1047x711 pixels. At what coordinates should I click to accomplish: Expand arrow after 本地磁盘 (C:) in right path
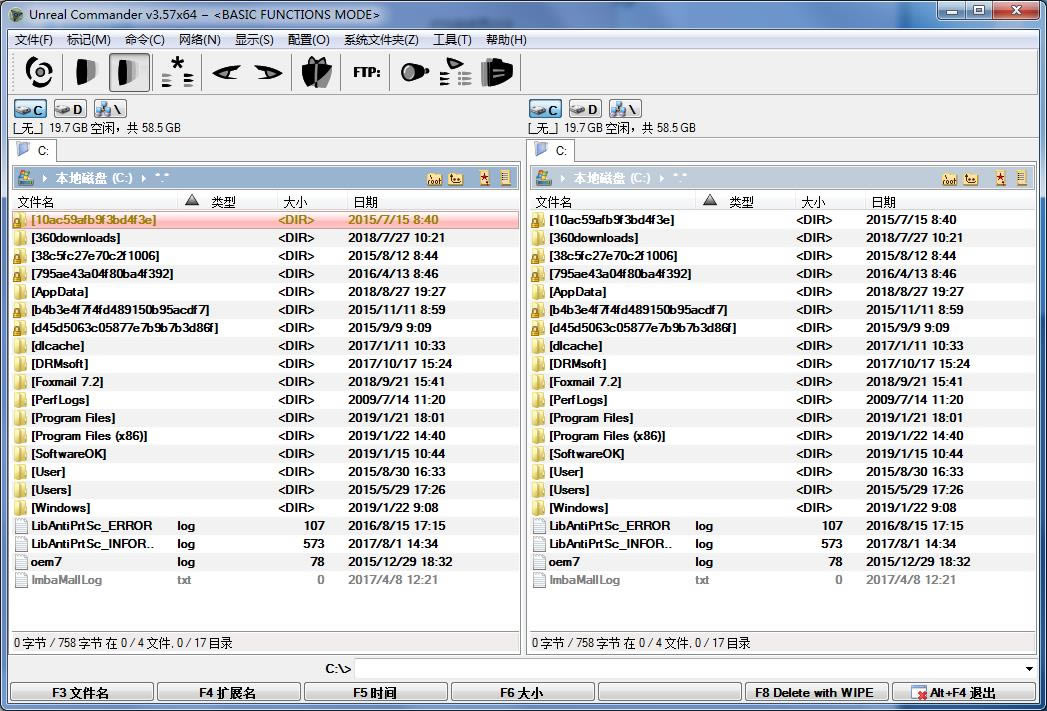[662, 178]
